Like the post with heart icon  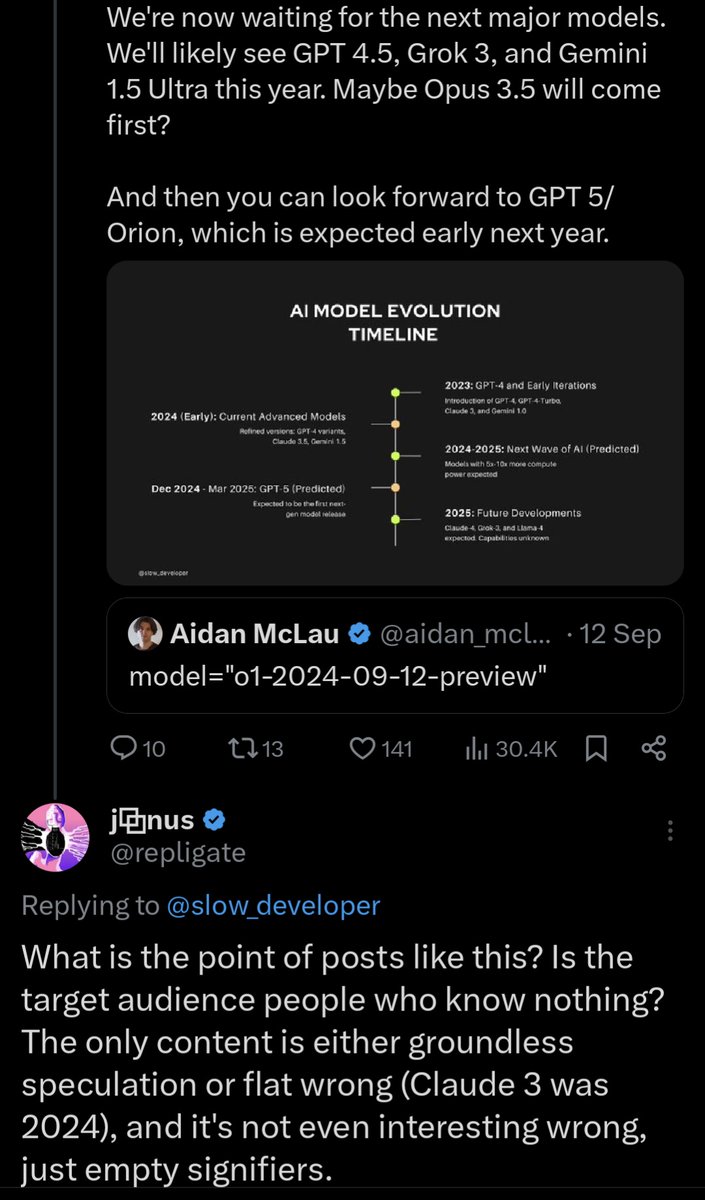click(x=362, y=748)
